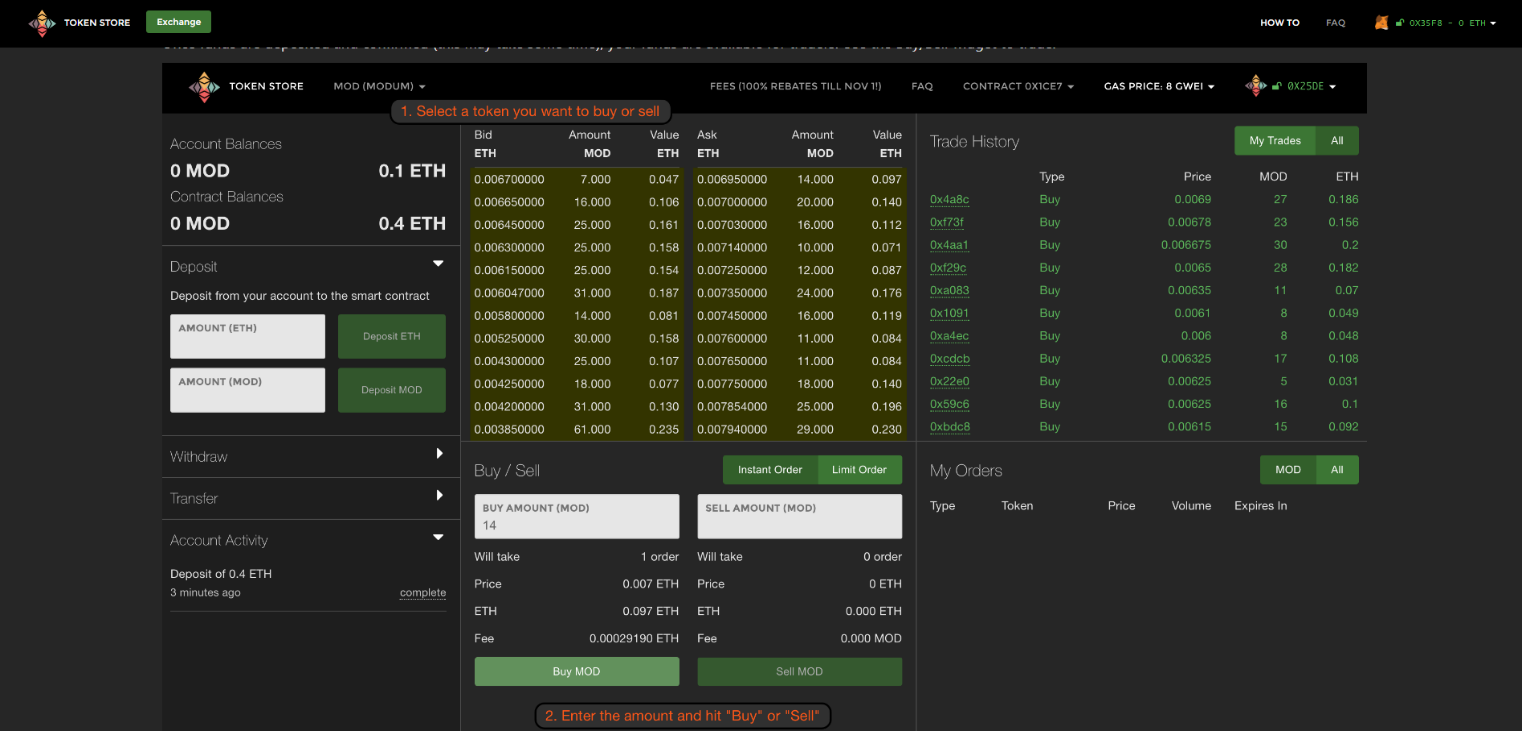Show All tokens in My Orders

1338,470
